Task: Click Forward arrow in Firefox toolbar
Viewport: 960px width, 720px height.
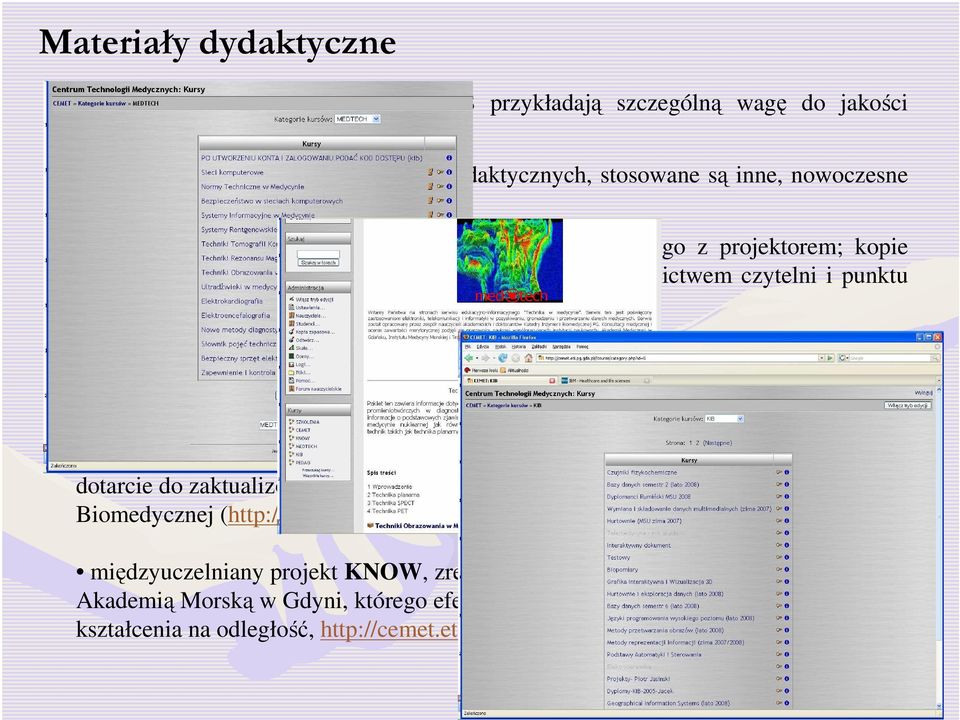Action: pos(486,358)
